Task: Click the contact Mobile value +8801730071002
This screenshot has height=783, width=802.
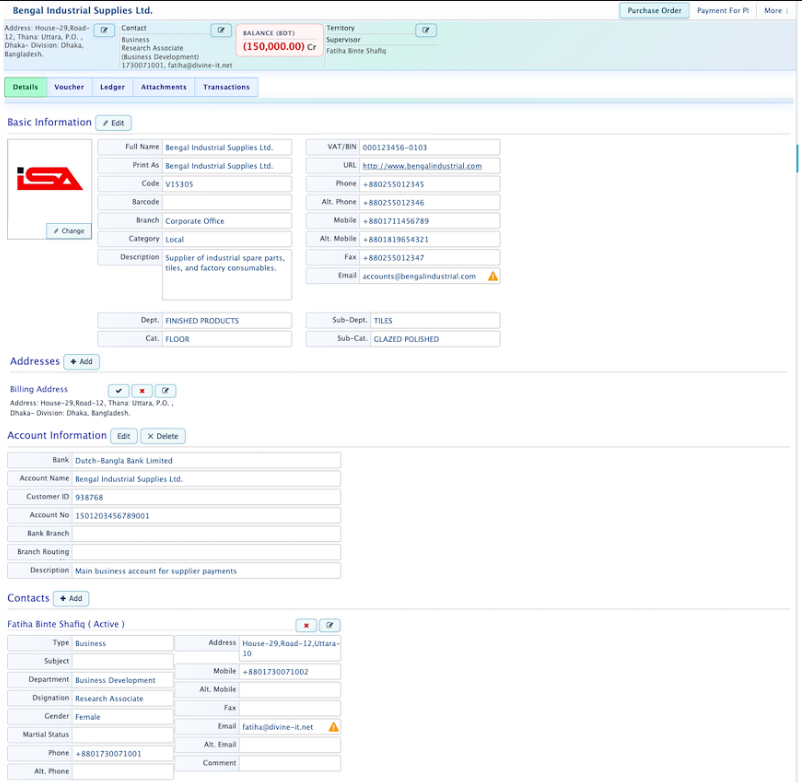Action: (x=290, y=672)
